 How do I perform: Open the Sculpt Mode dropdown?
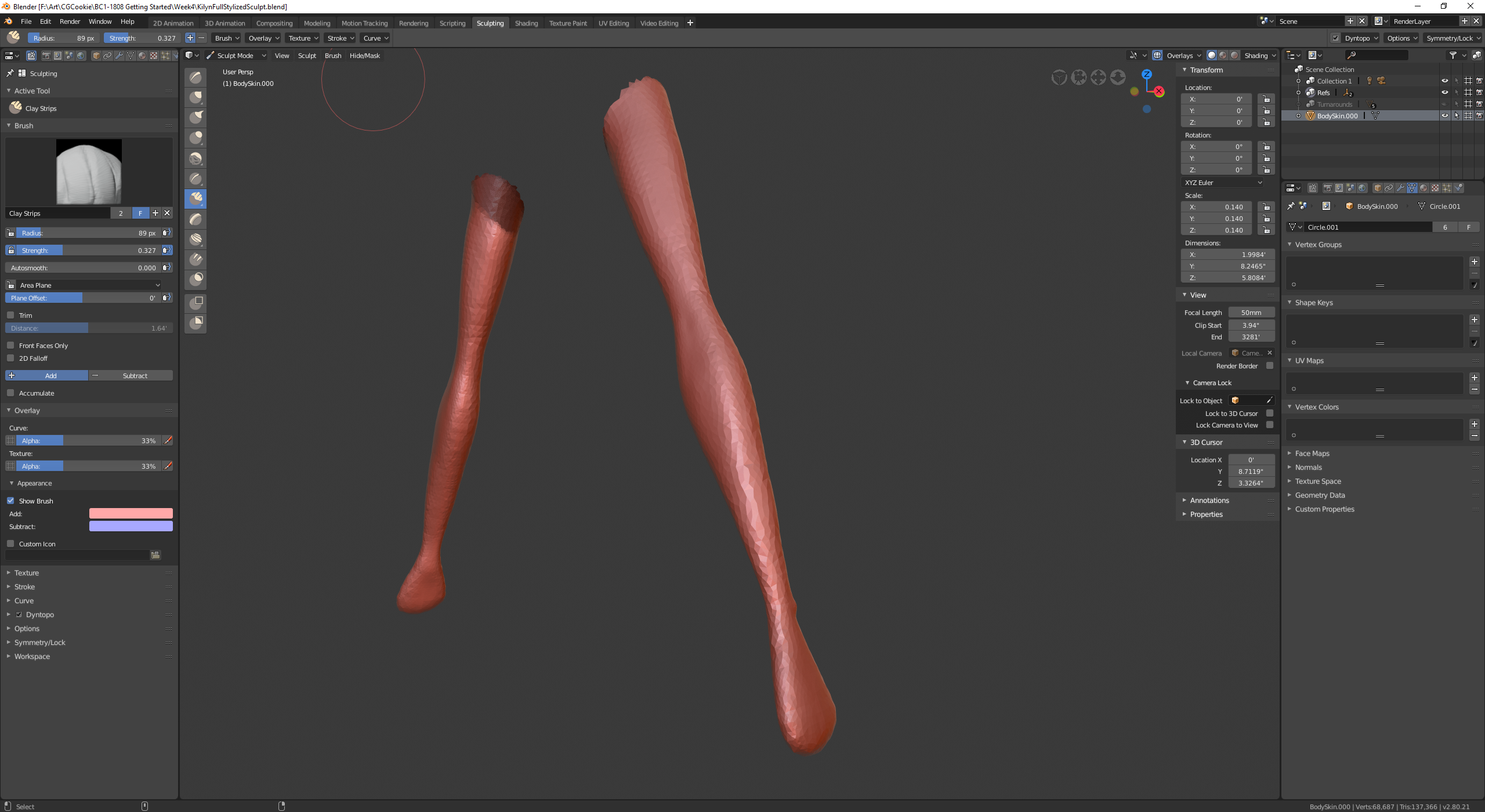coord(236,56)
